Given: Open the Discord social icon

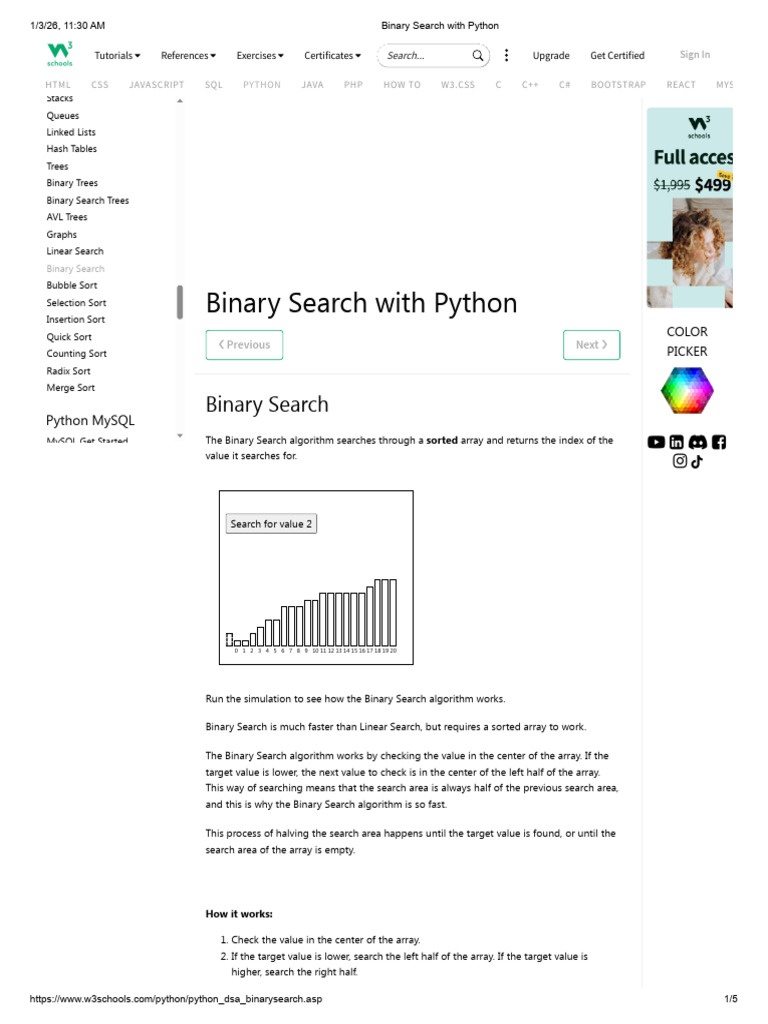Looking at the screenshot, I should coord(697,442).
